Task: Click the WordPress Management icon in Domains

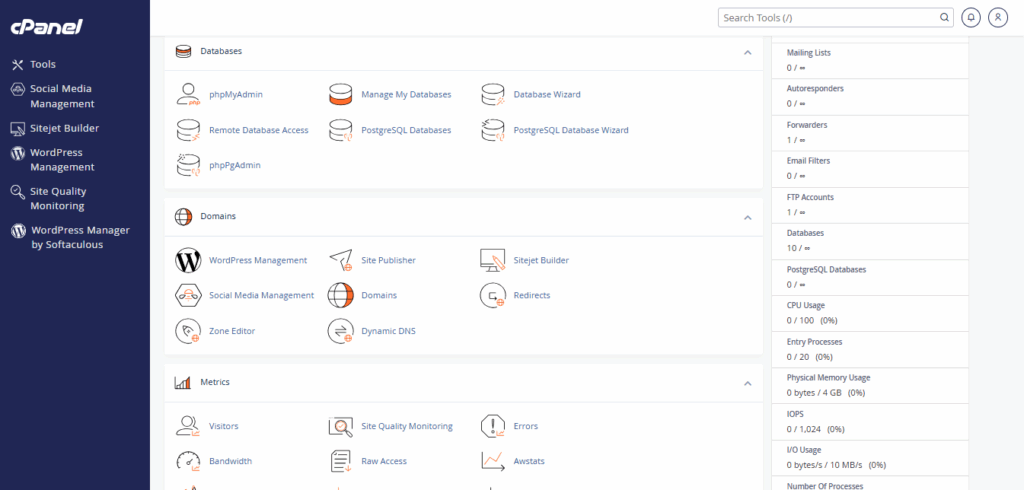Action: click(188, 260)
